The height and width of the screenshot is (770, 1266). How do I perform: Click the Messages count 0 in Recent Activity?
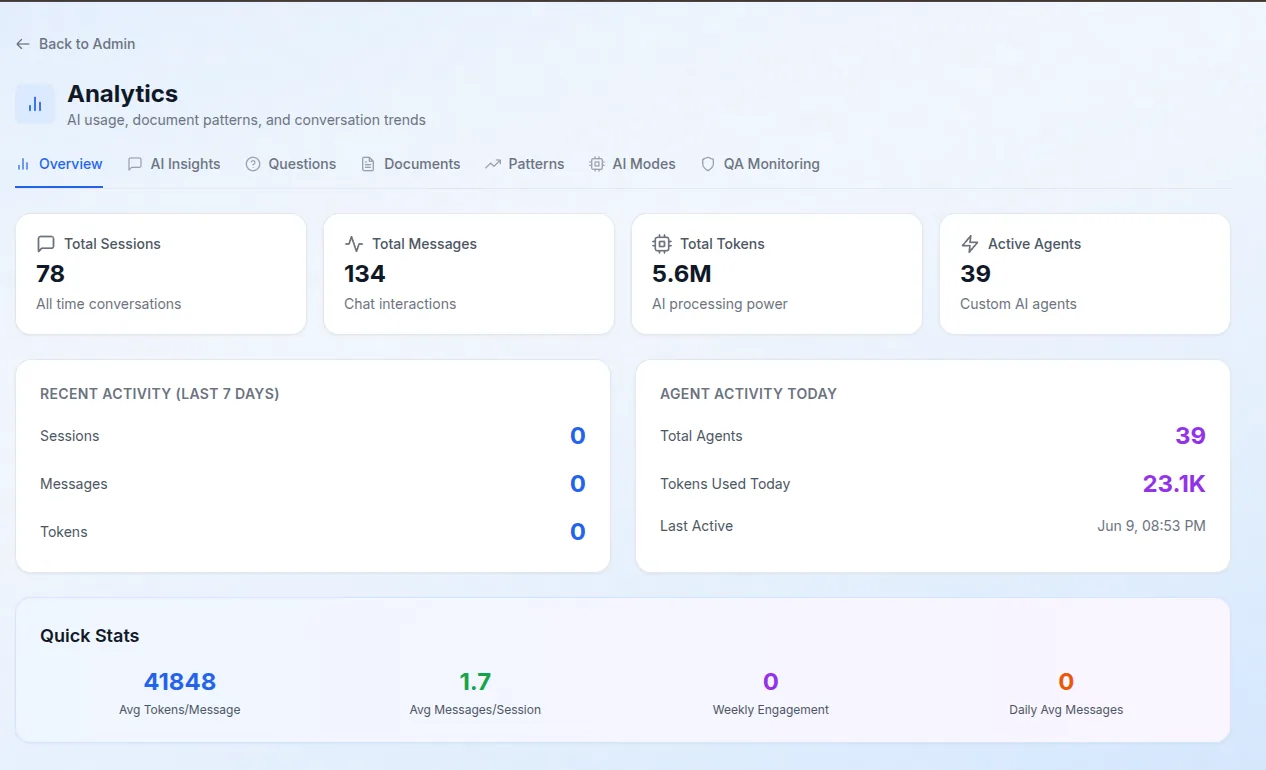pos(577,484)
